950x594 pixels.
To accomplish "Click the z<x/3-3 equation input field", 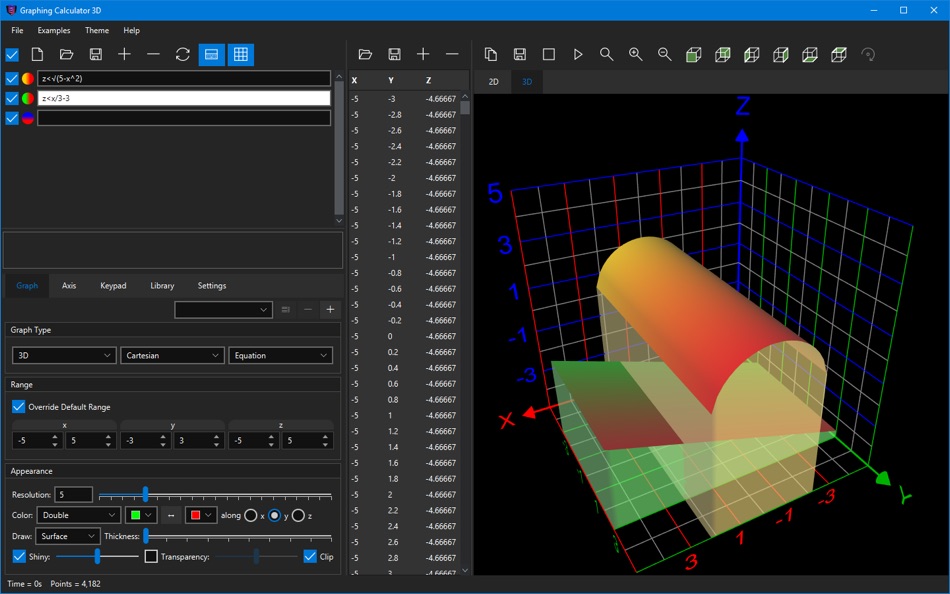I will coord(183,99).
